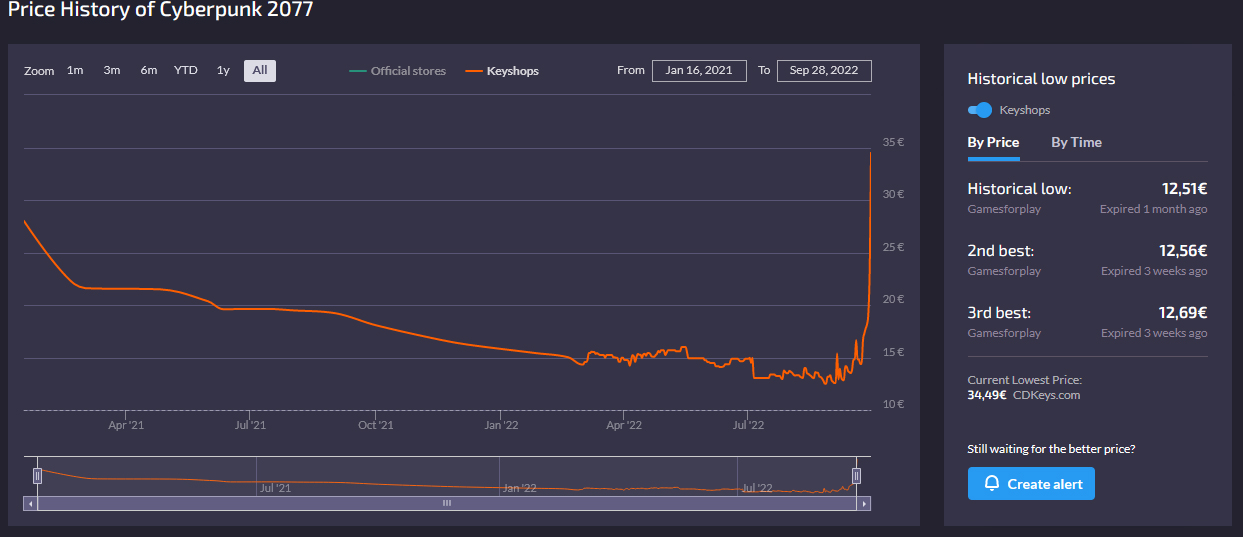Switch to the By Price tab
This screenshot has width=1243, height=537.
[x=993, y=142]
